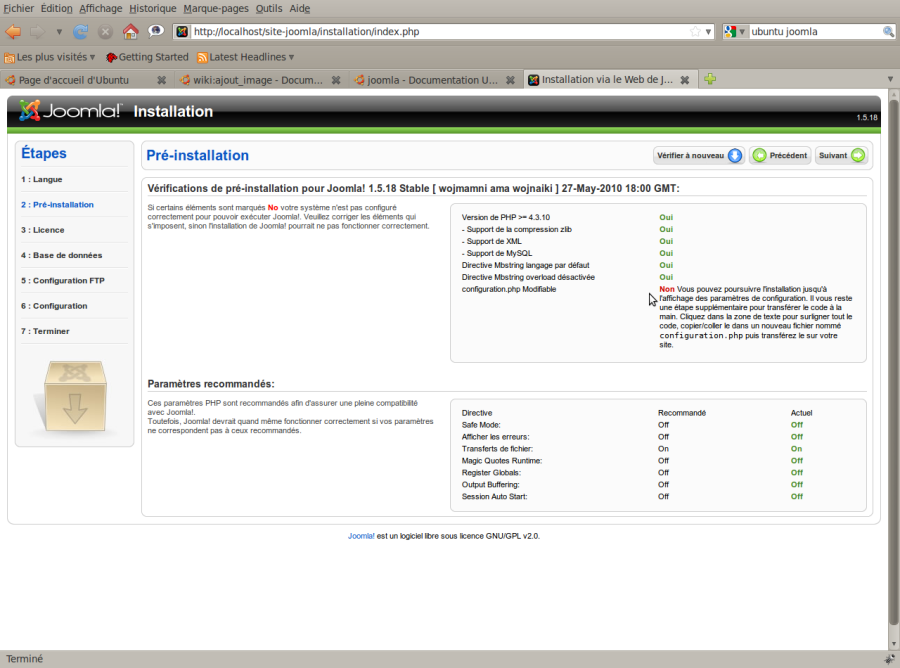
Task: Click the vertical scrollbar thumb
Action: coord(894,362)
